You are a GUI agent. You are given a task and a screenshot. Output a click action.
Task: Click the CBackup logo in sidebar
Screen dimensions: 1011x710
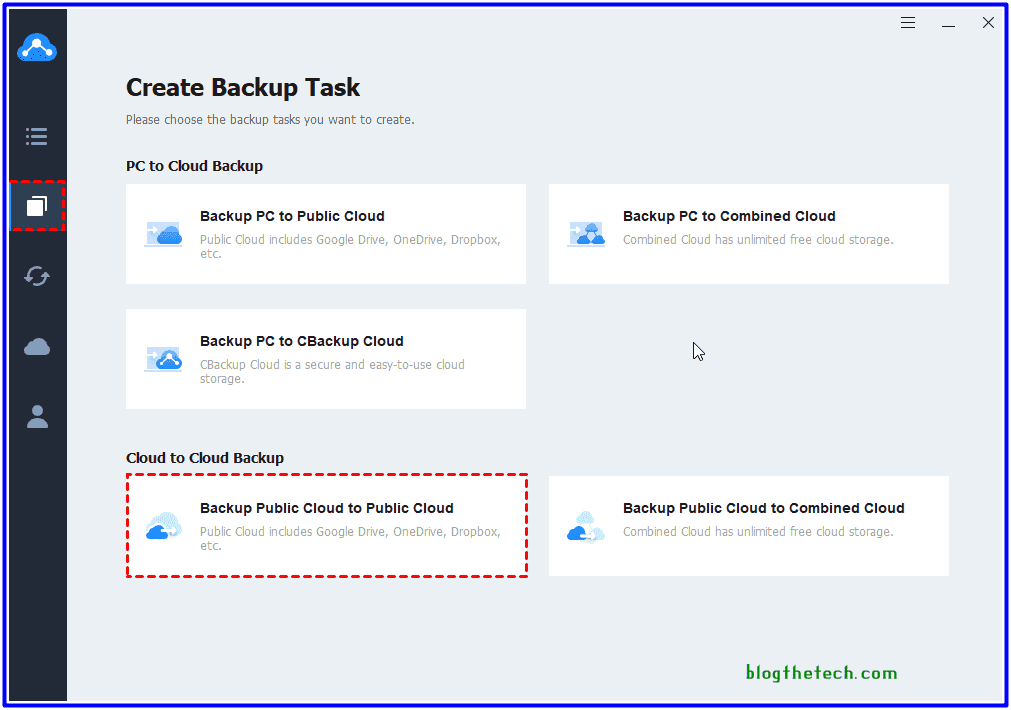37,48
